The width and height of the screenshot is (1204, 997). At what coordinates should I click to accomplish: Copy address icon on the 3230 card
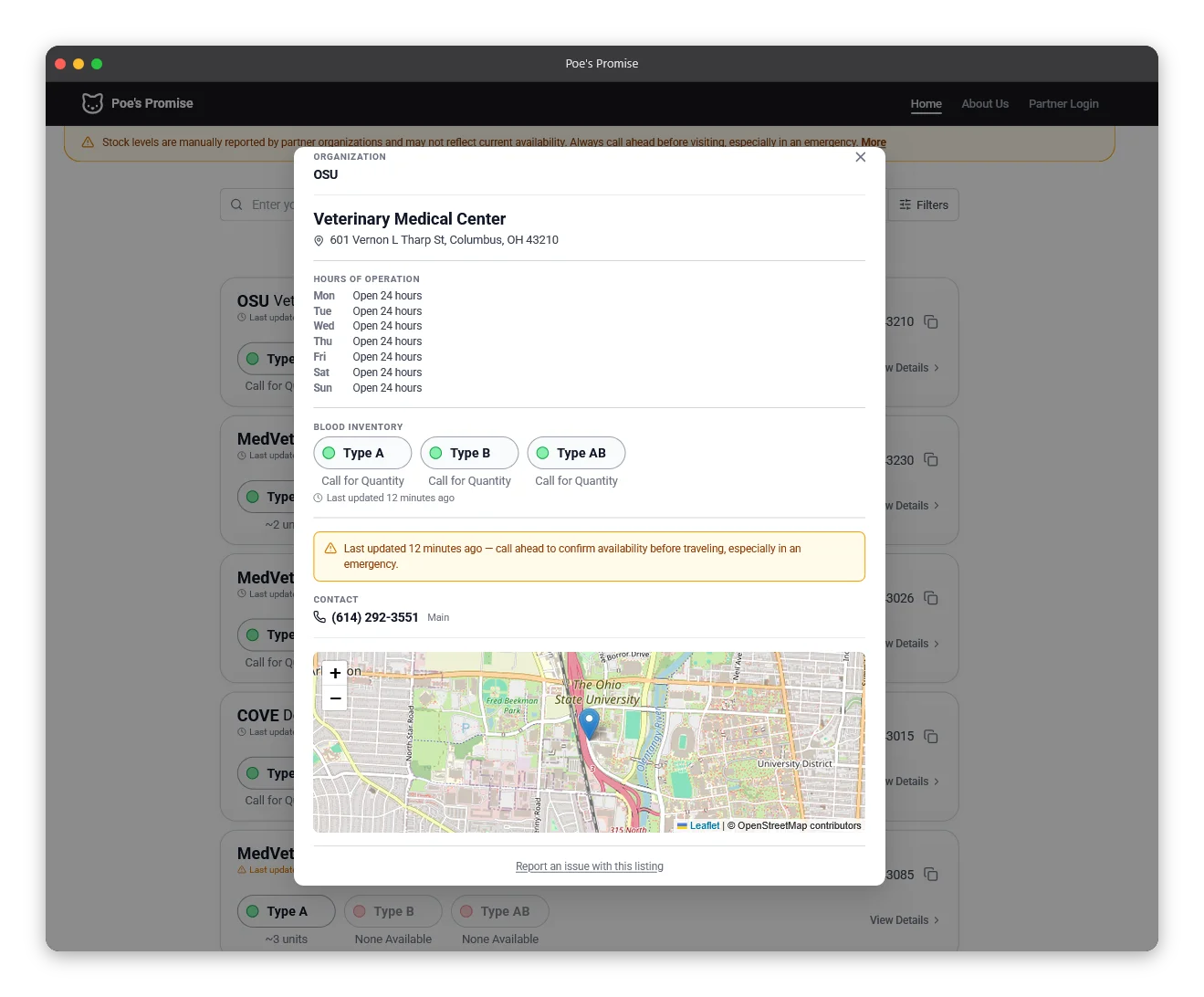931,459
